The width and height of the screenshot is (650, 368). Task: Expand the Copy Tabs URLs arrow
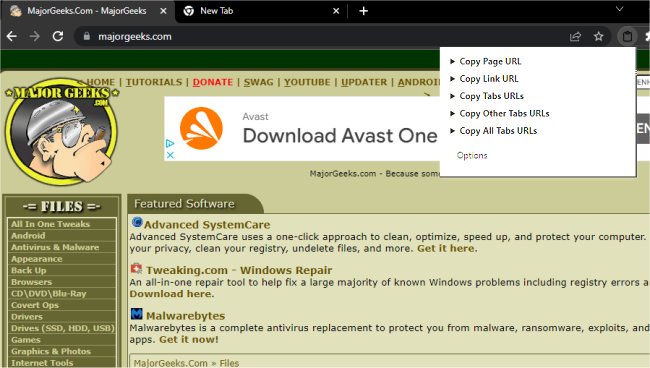(x=452, y=96)
